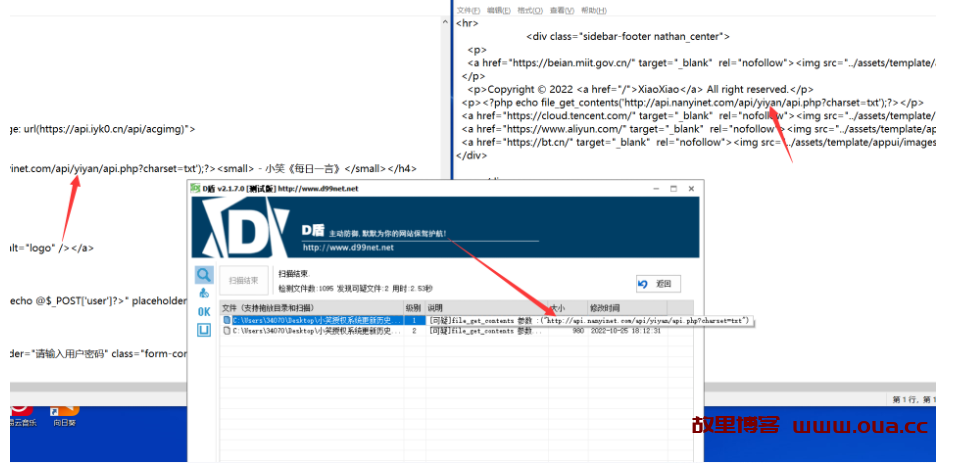The height and width of the screenshot is (463, 958).
Task: Click the 检测文件数:1095 summary text
Action: point(305,288)
